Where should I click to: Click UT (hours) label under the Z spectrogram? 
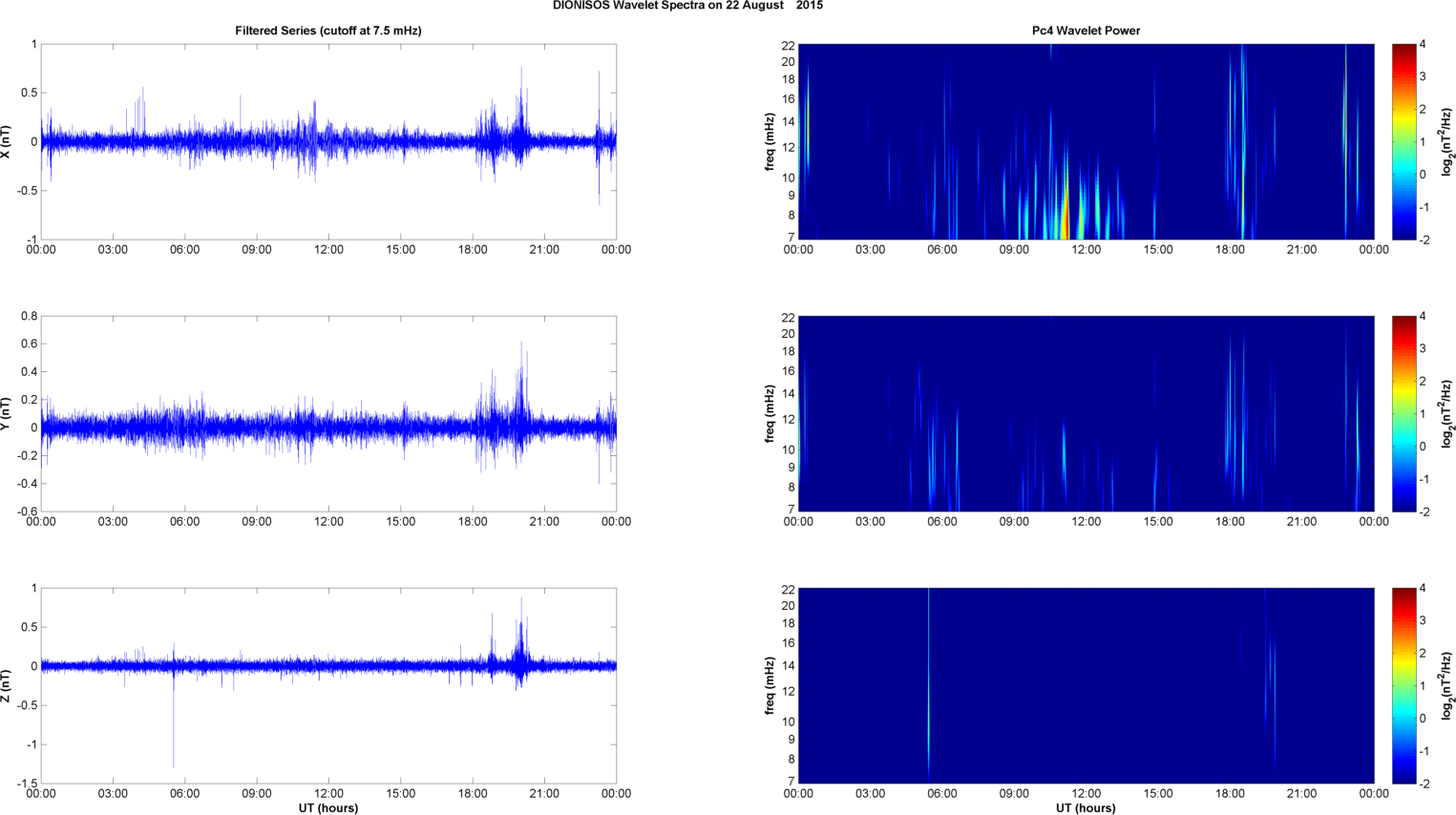(1086, 807)
